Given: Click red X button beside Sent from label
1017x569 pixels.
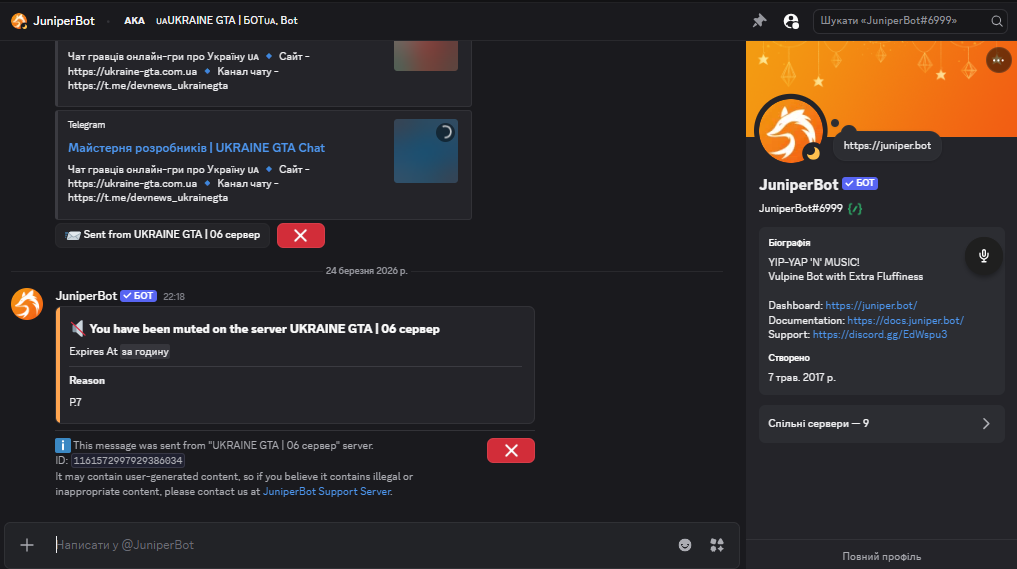Looking at the screenshot, I should click(300, 235).
